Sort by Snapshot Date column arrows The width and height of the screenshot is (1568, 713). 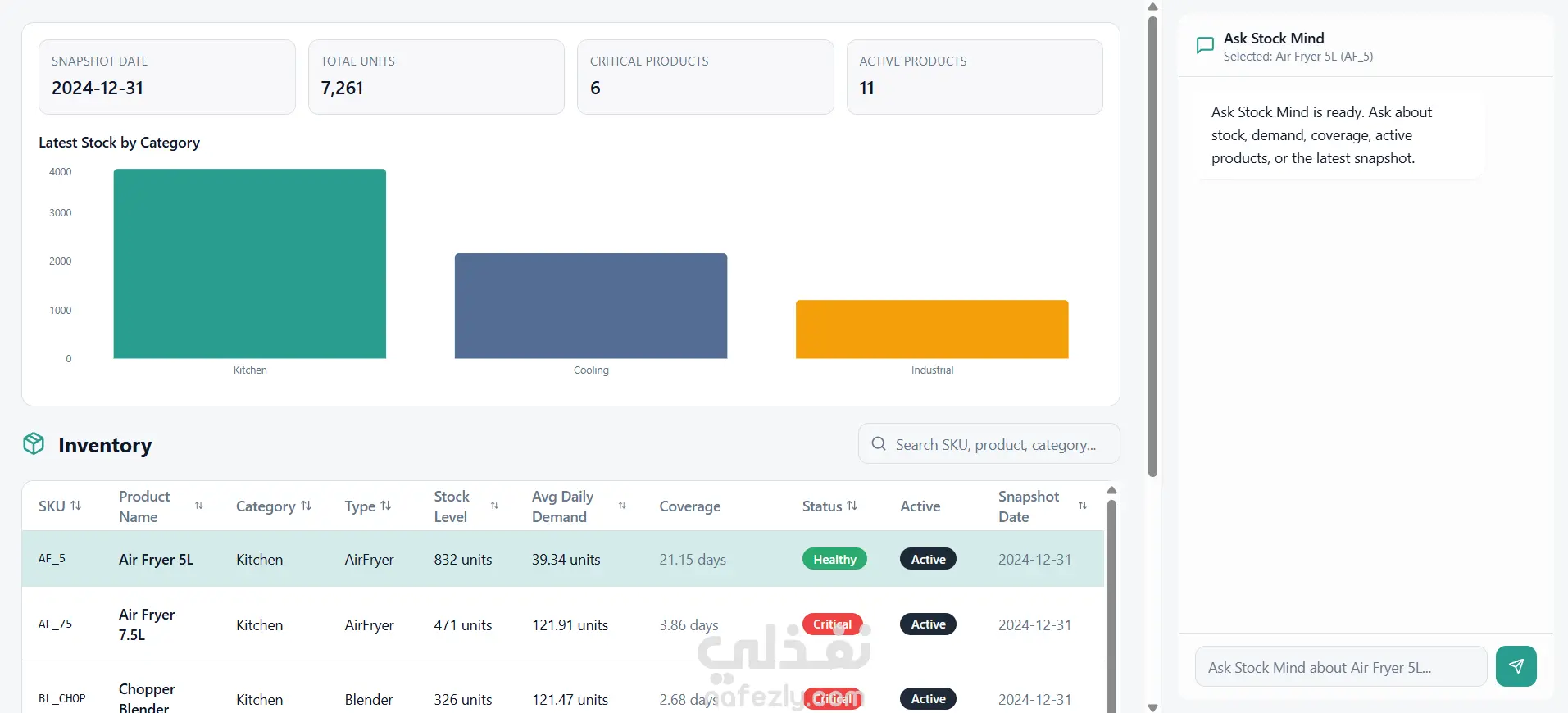1083,506
